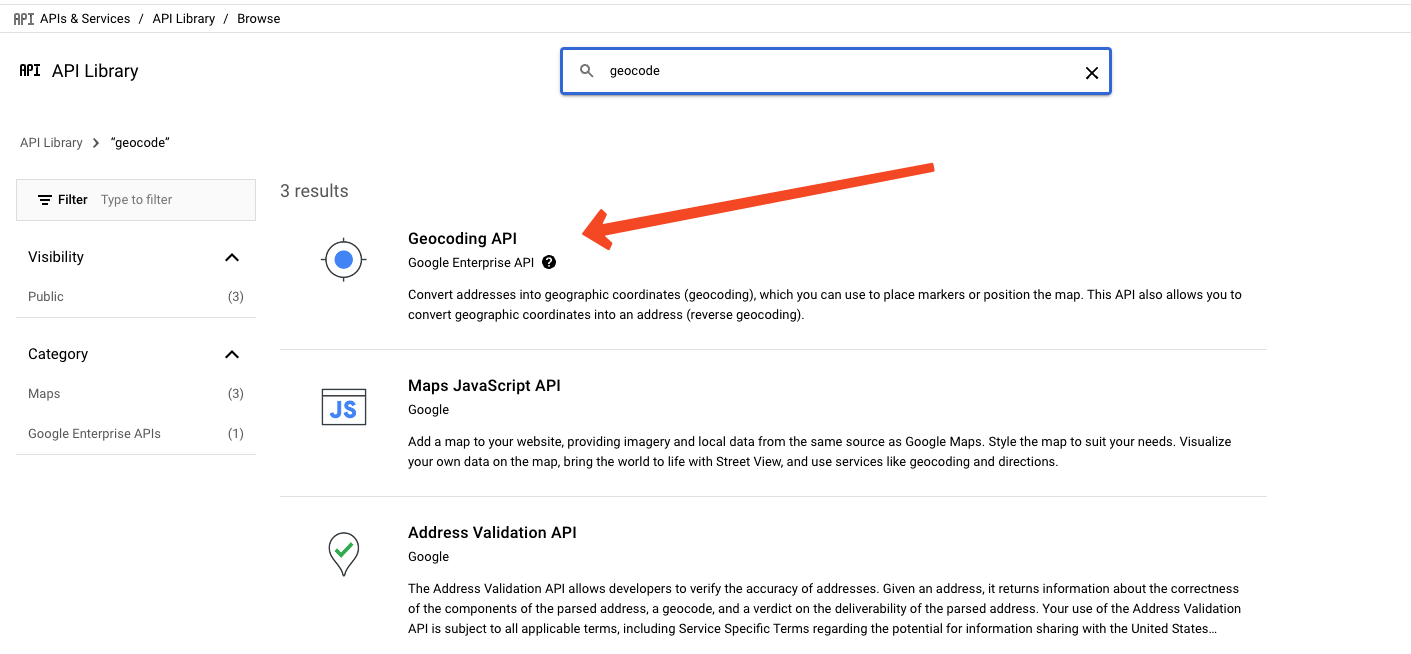Click API Library link above filters
The width and height of the screenshot is (1411, 654).
pyautogui.click(x=51, y=143)
